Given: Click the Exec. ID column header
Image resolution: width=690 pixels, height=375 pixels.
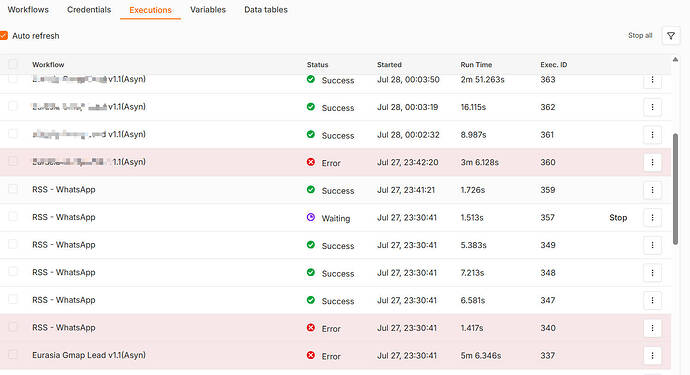Looking at the screenshot, I should click(x=554, y=65).
